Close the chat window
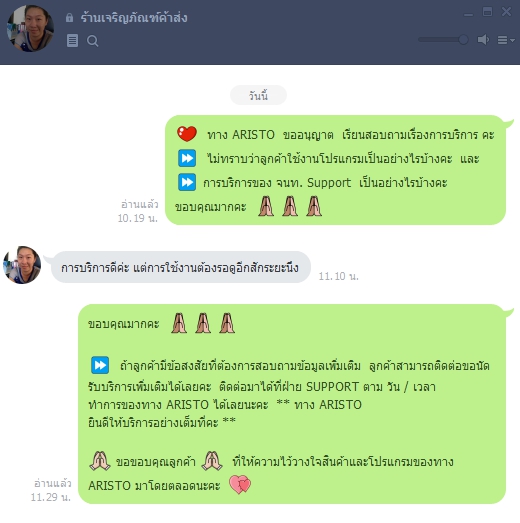Screen dimensions: 520x523 tap(506, 12)
